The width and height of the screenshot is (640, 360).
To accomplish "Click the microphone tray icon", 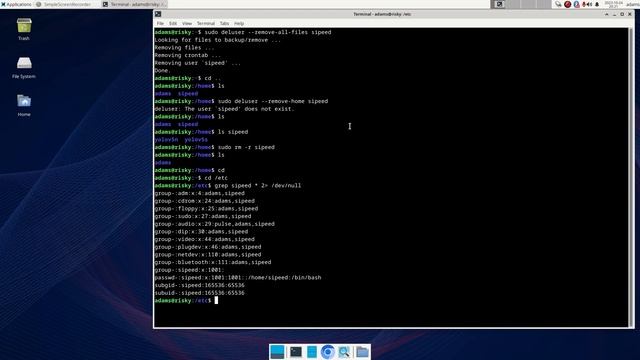I will pos(584,4).
